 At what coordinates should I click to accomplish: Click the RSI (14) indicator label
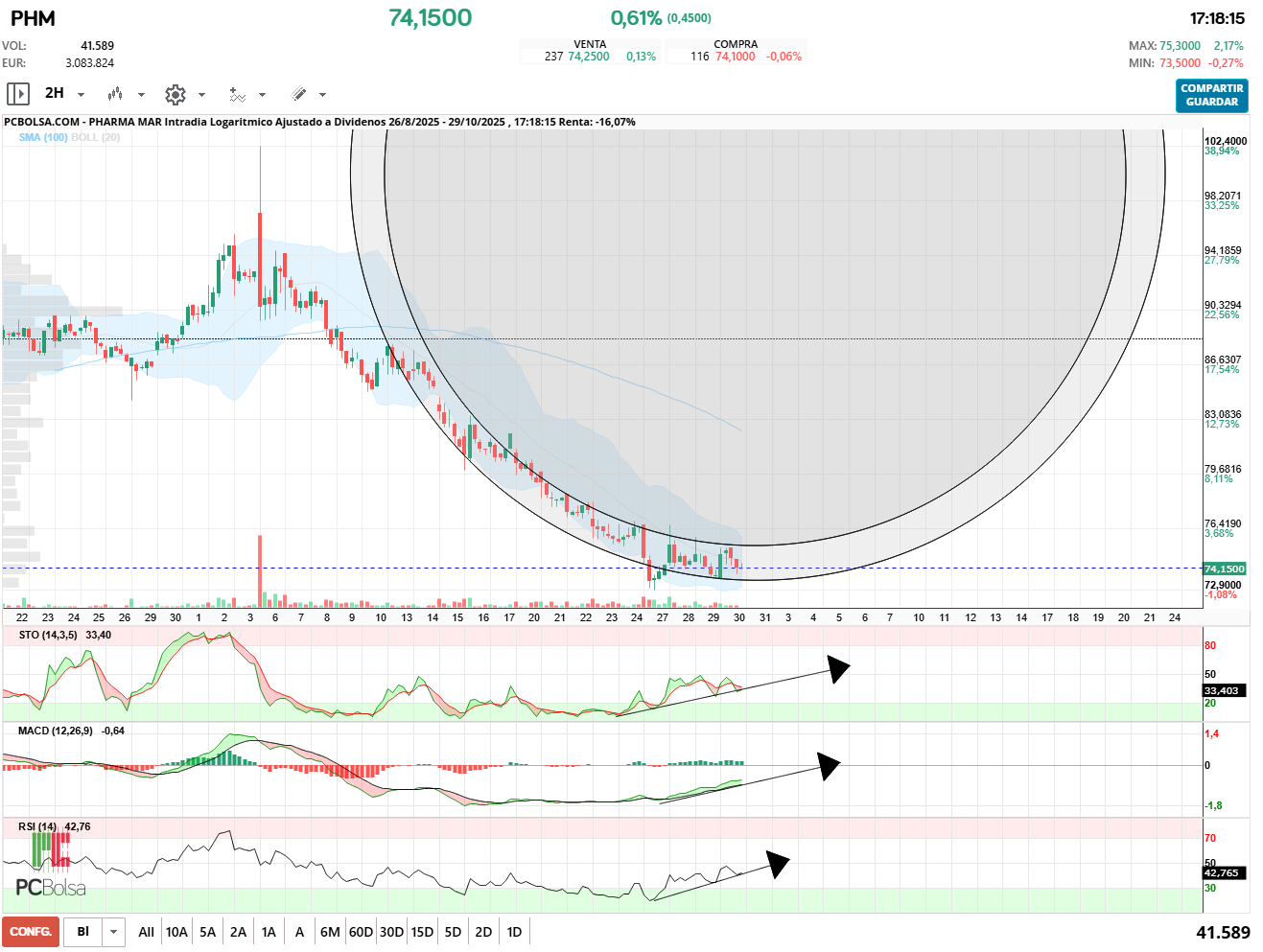click(37, 826)
